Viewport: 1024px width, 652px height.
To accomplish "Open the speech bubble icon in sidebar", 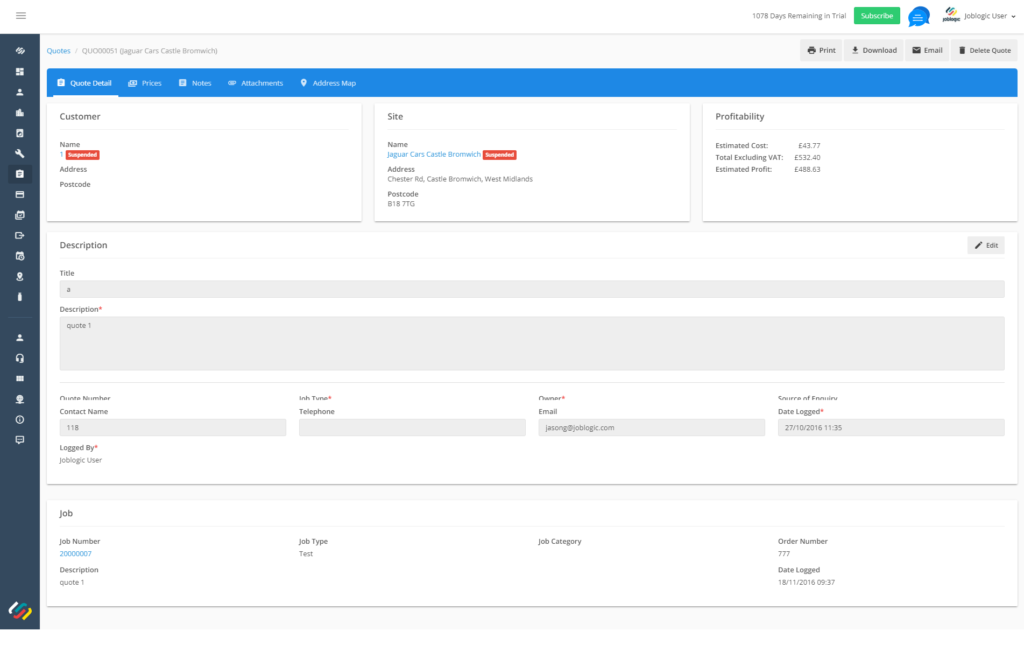I will tap(20, 440).
